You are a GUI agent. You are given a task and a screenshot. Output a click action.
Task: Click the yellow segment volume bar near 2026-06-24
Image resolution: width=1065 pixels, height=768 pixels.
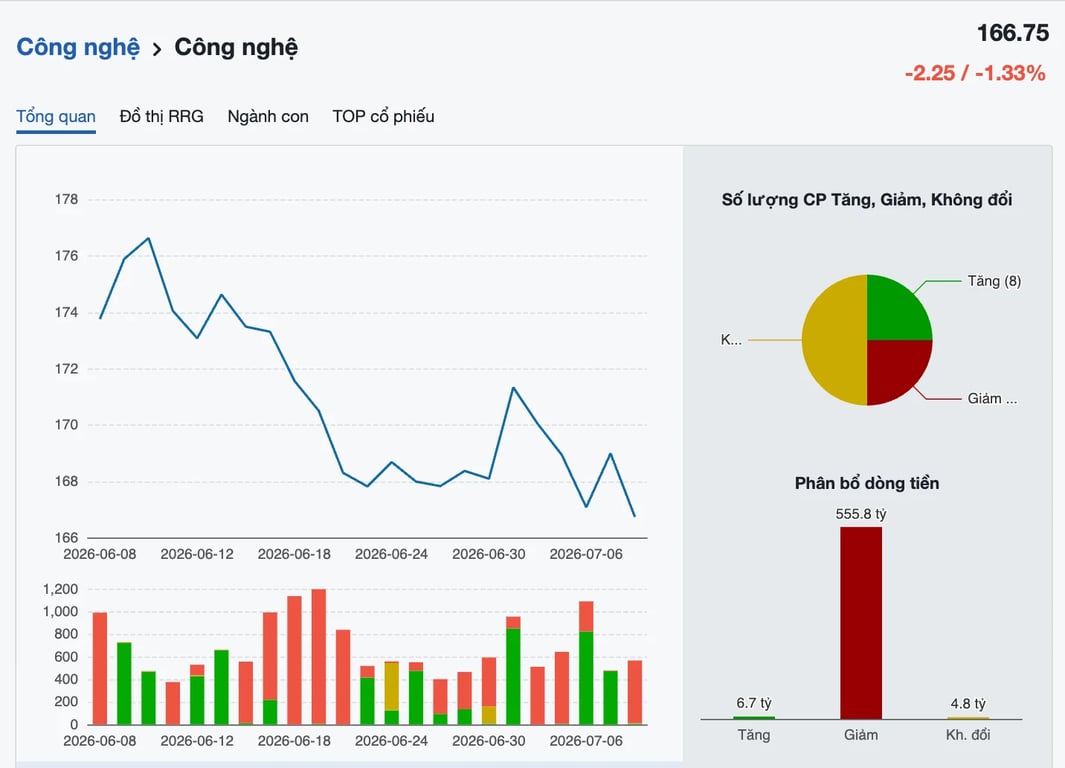(x=391, y=687)
